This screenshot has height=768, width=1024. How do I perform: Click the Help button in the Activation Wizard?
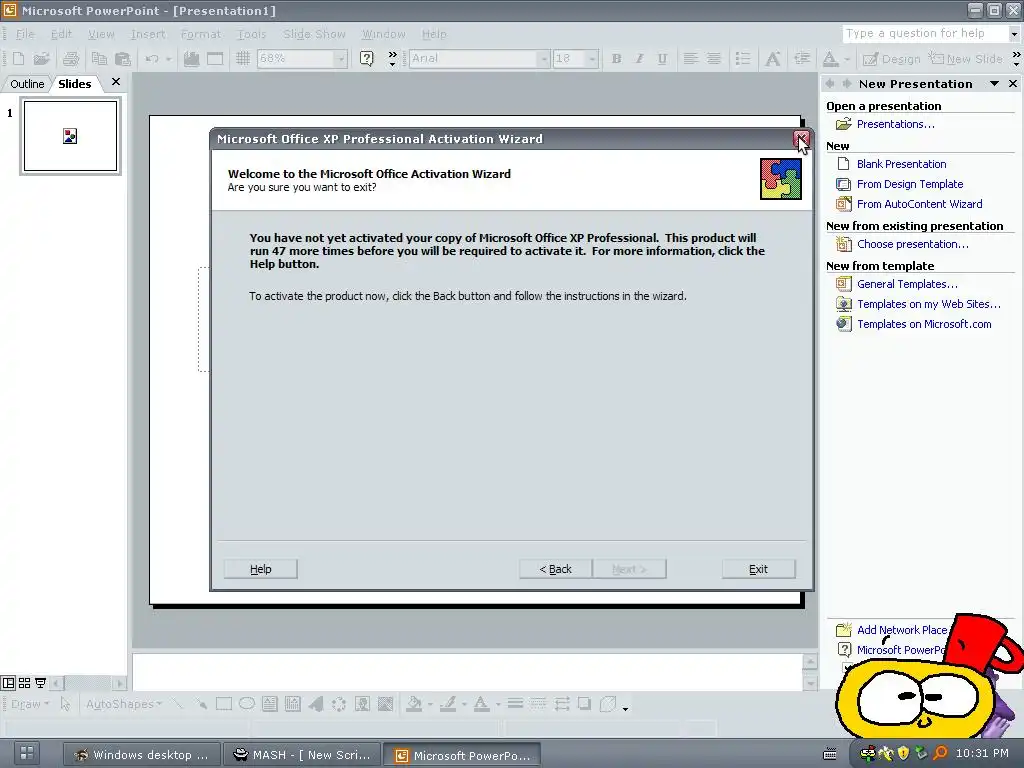click(x=261, y=569)
